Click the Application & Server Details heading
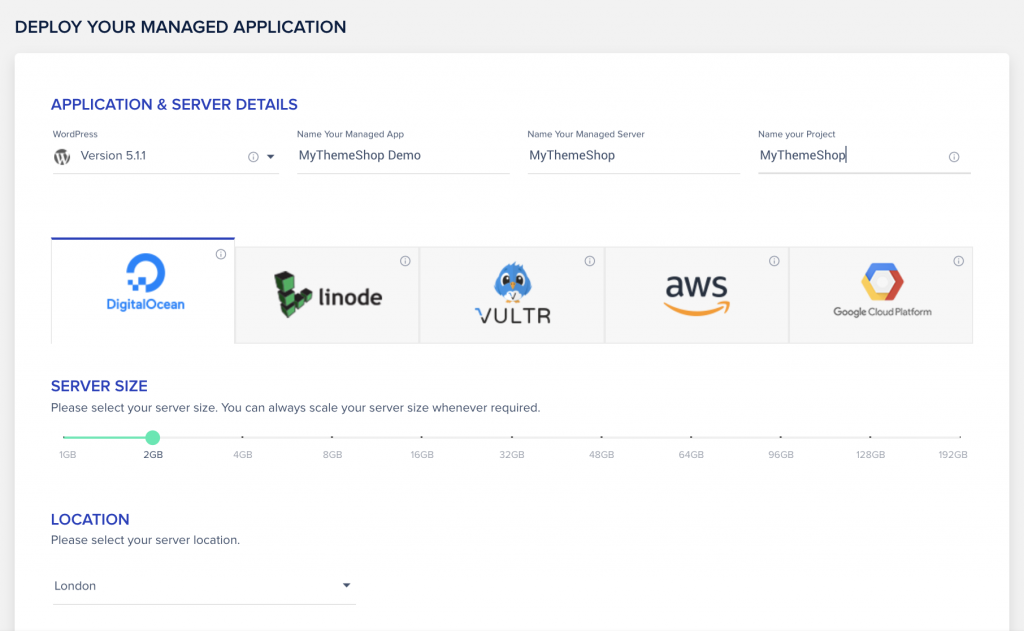 174,105
